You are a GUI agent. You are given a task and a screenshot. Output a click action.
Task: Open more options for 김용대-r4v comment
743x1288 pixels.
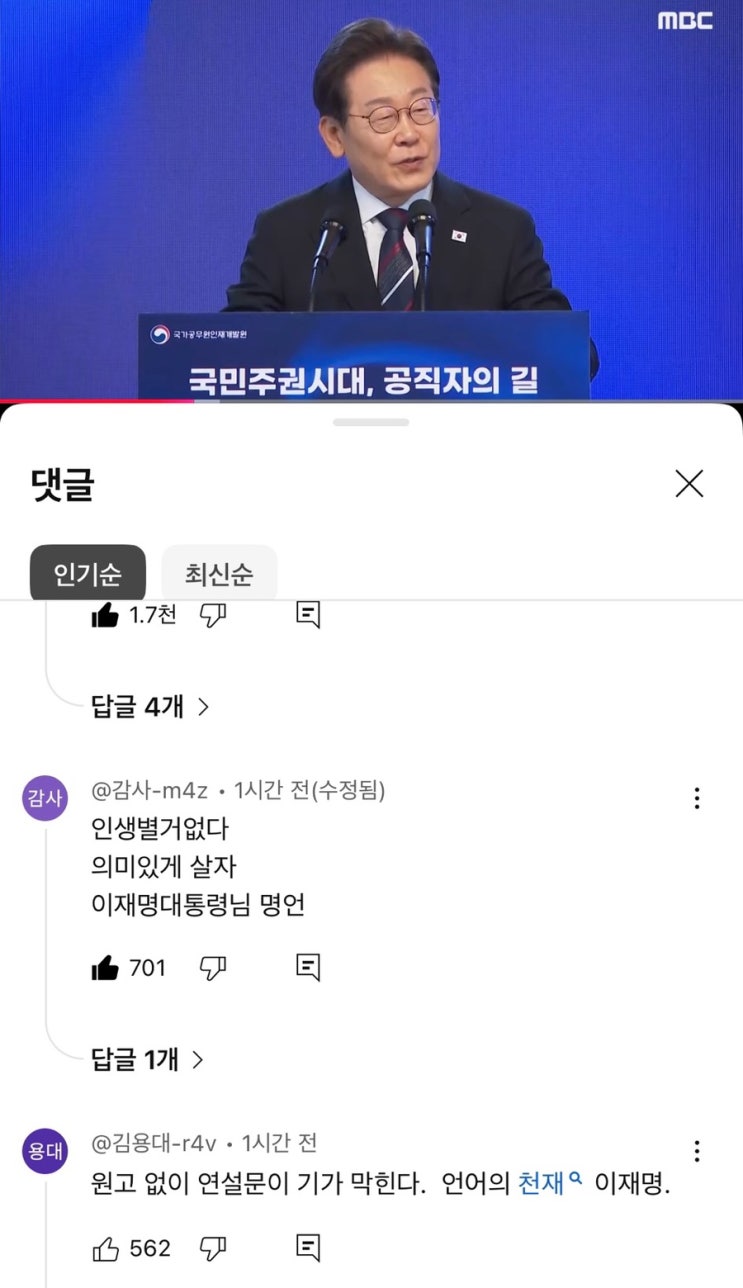[x=697, y=1151]
